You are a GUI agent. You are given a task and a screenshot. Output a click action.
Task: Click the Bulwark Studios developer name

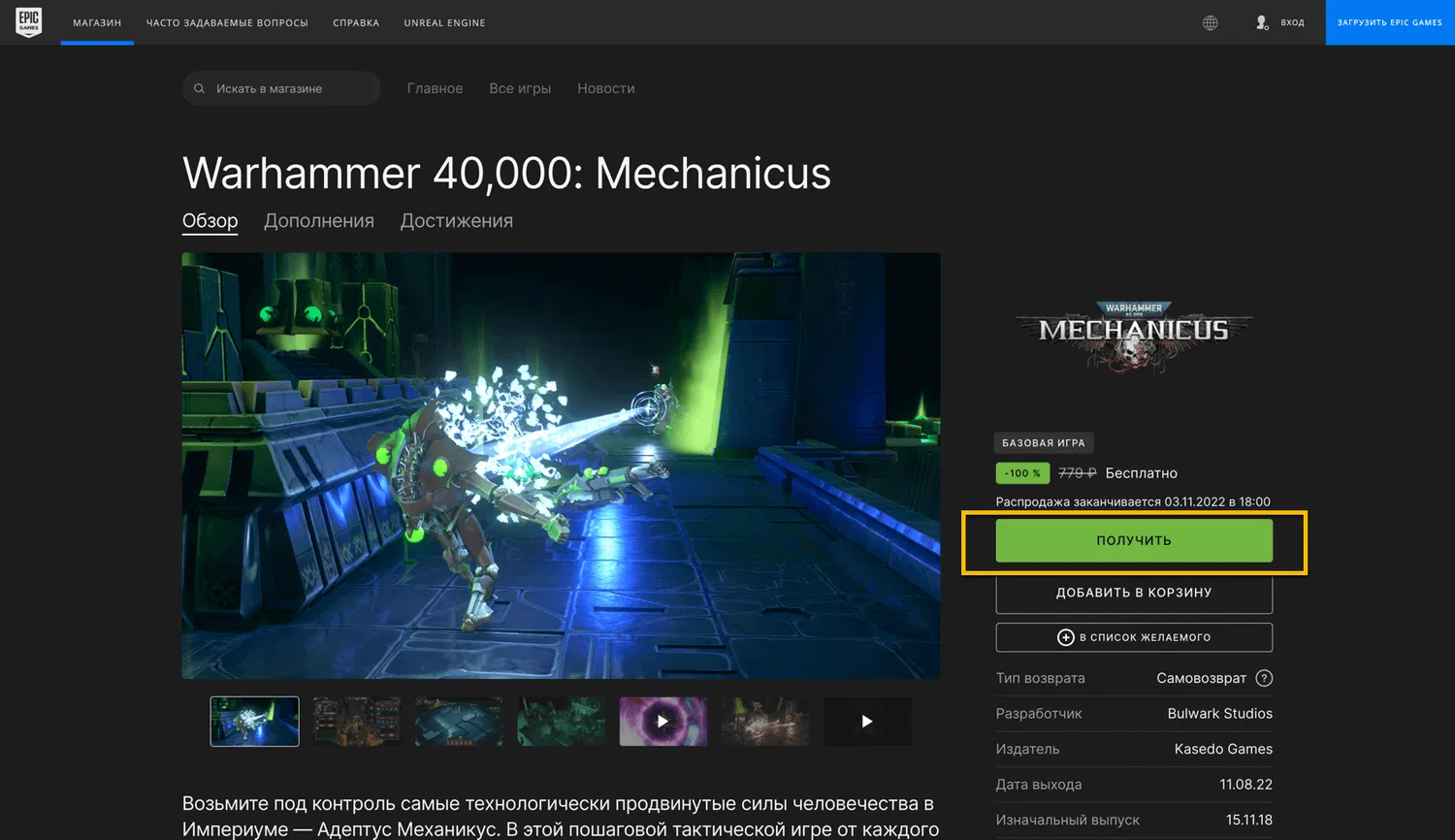(x=1220, y=714)
